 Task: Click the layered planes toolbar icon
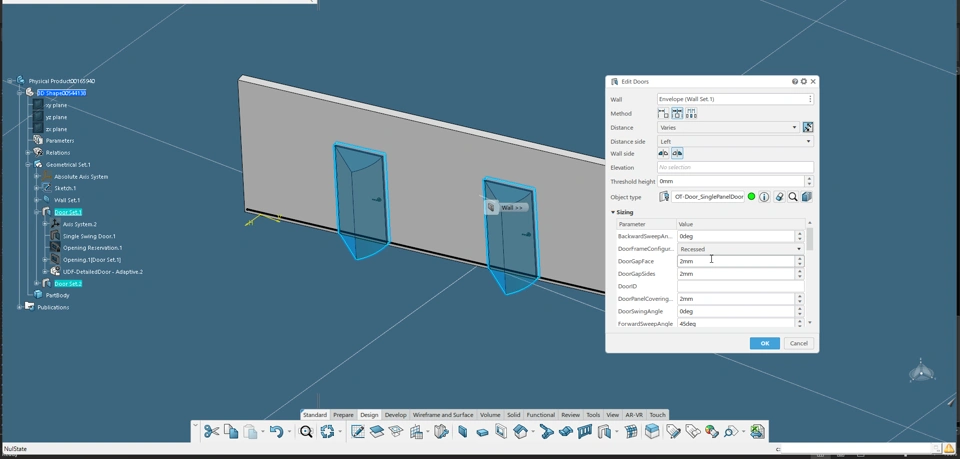377,432
